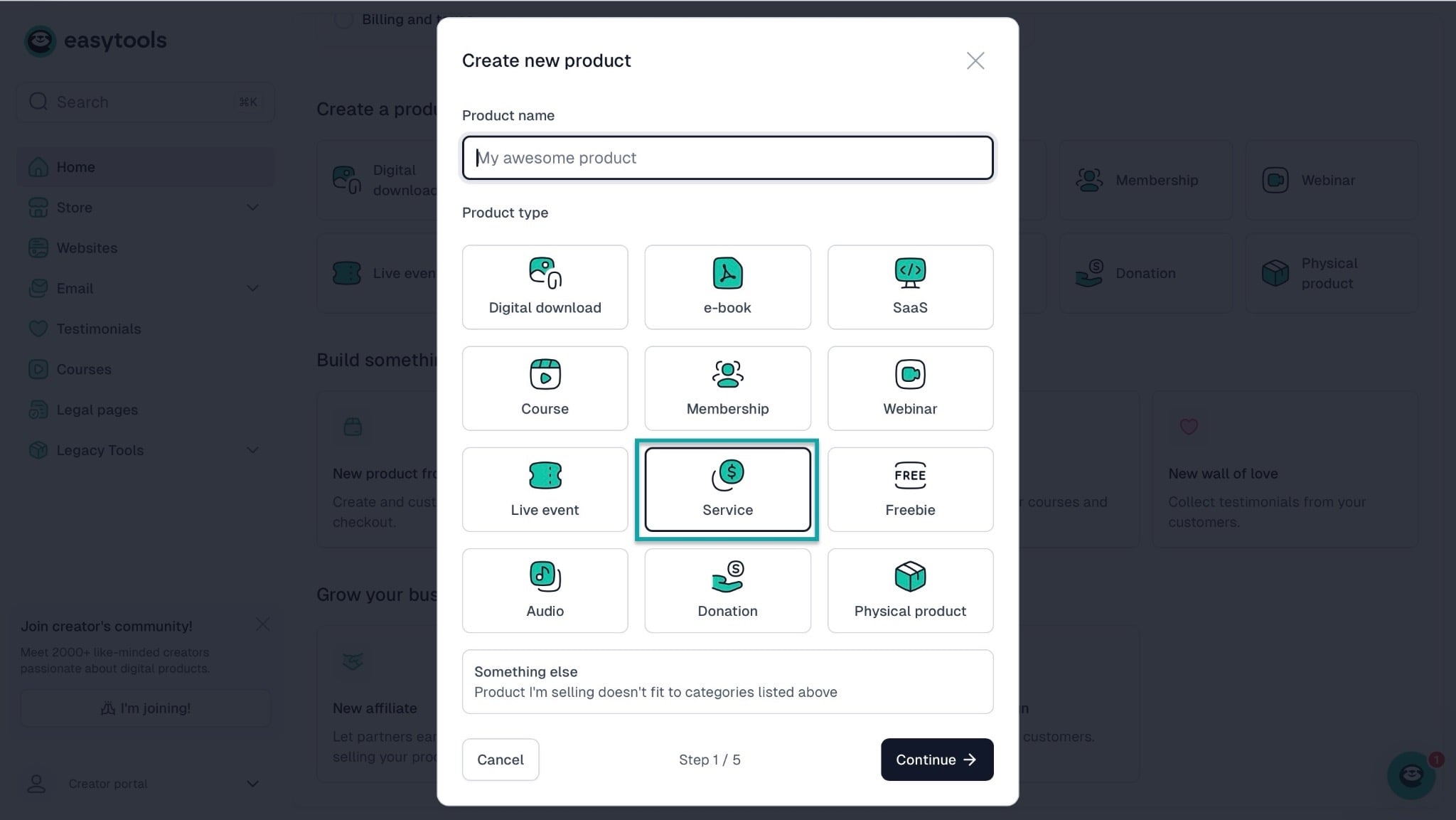Close the Create new product dialog
Viewport: 1456px width, 820px height.
point(975,60)
